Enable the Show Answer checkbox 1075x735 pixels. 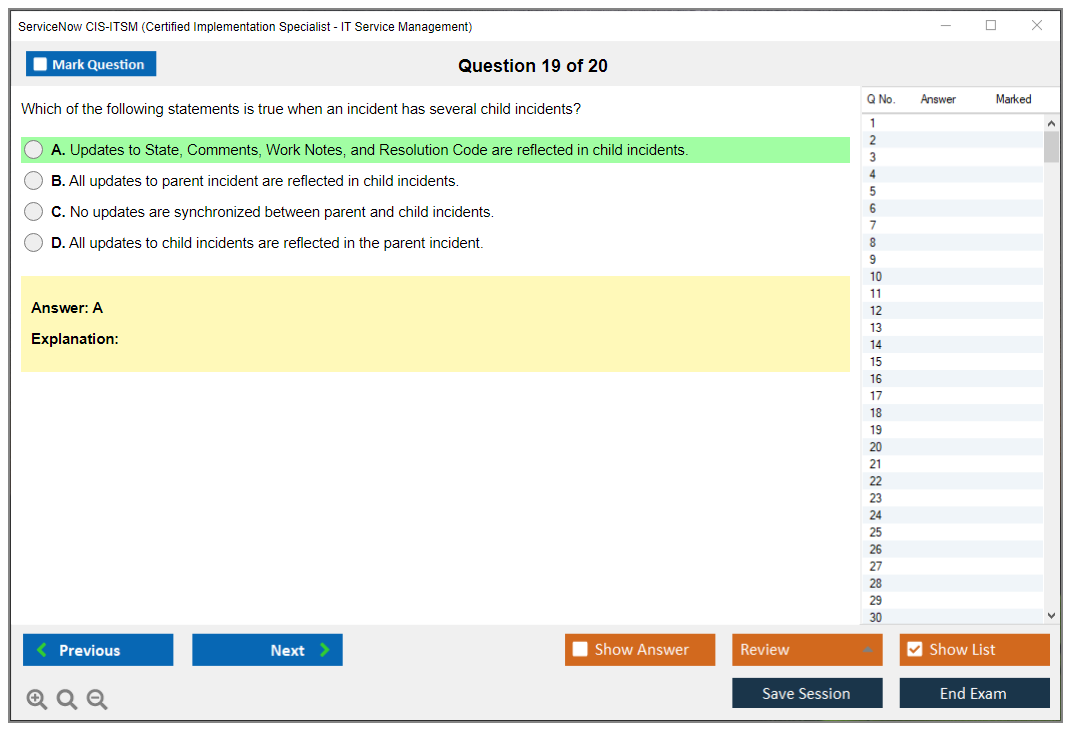pyautogui.click(x=580, y=650)
